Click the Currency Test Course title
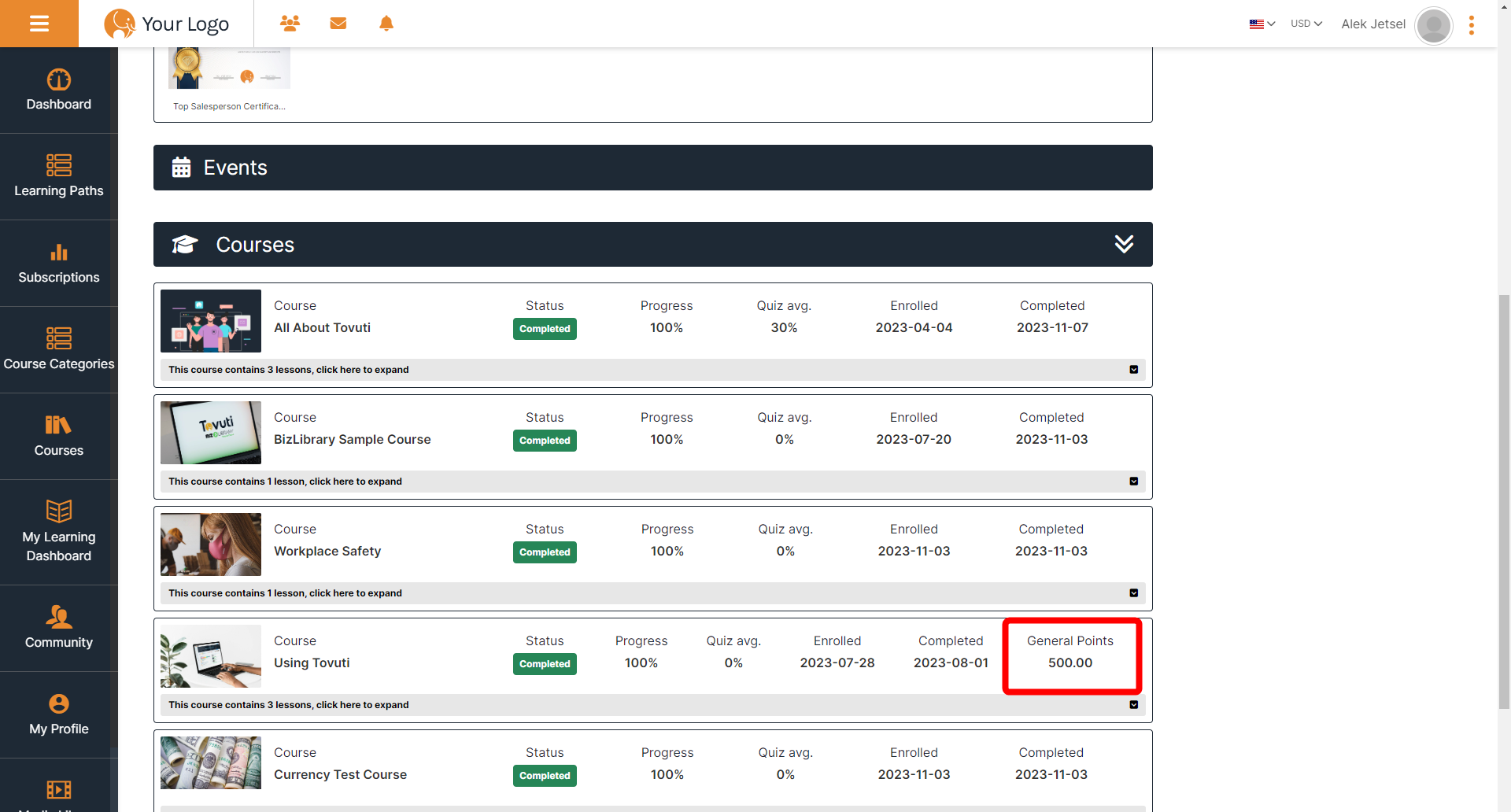Screen dimensions: 1511x812 340,774
